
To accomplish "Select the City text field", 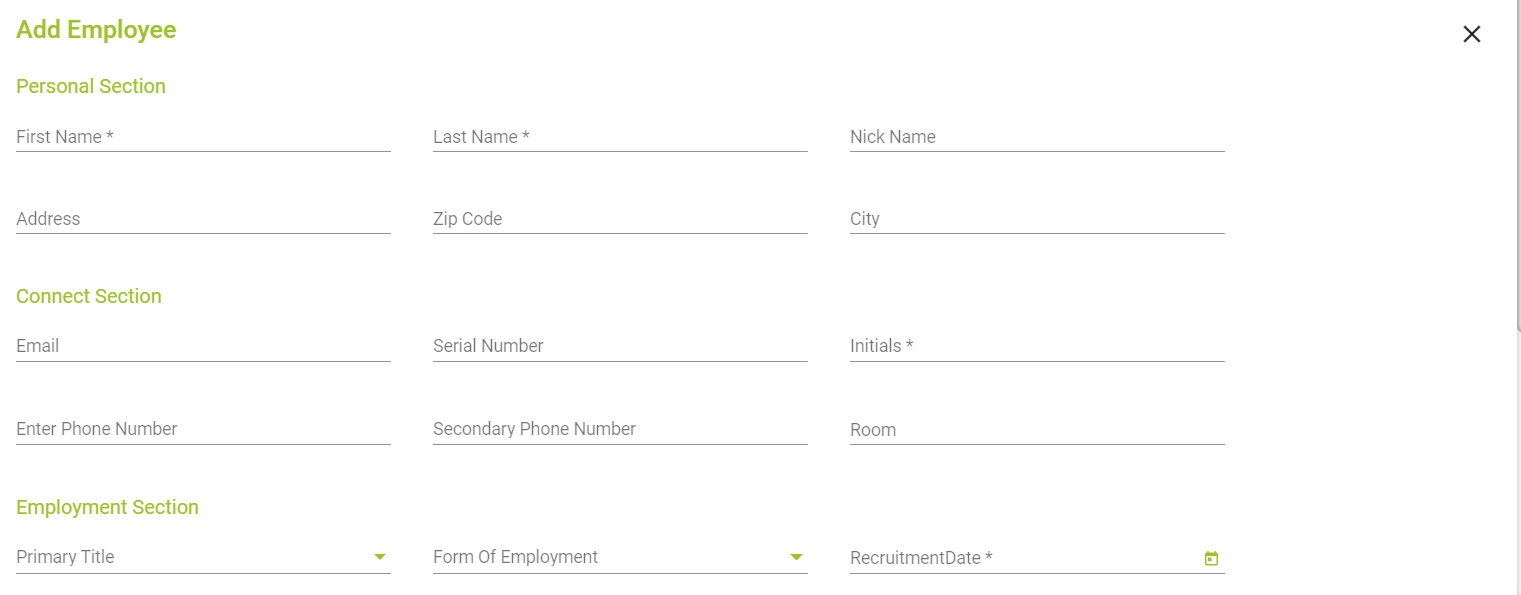I will (x=1037, y=219).
